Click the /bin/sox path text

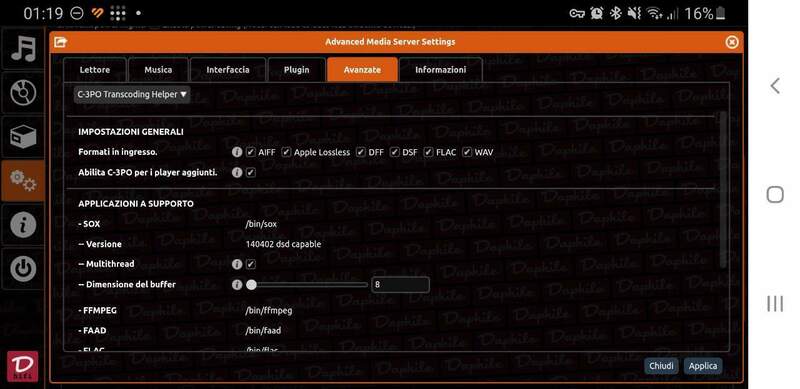[261, 224]
